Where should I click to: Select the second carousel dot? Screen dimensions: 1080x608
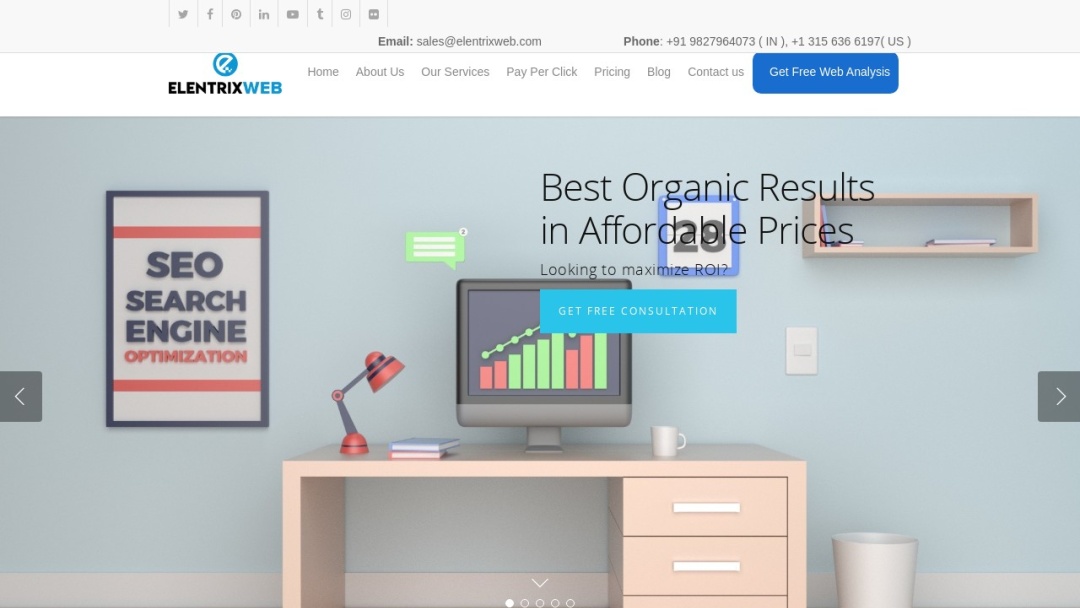(x=524, y=602)
